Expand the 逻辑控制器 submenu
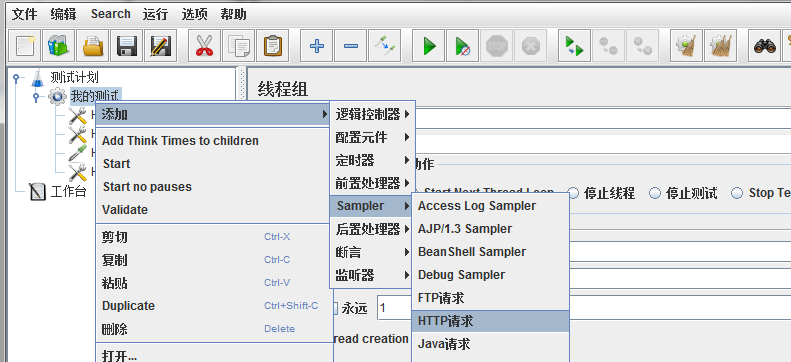Image resolution: width=791 pixels, height=362 pixels. click(372, 114)
